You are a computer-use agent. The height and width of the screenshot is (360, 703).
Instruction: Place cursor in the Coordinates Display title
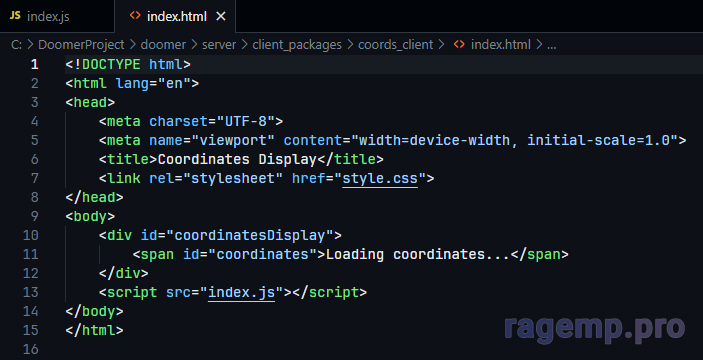[x=238, y=160]
